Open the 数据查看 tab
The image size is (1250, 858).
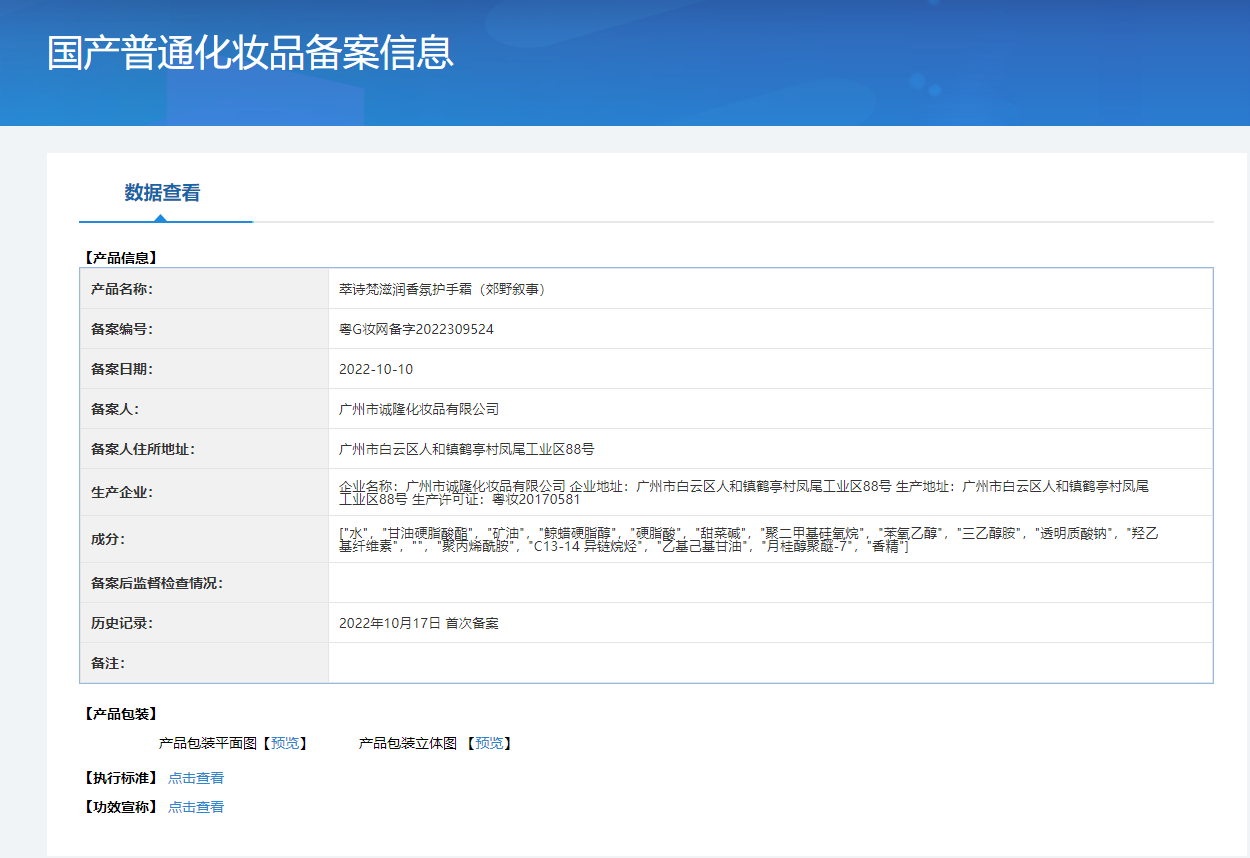(162, 193)
